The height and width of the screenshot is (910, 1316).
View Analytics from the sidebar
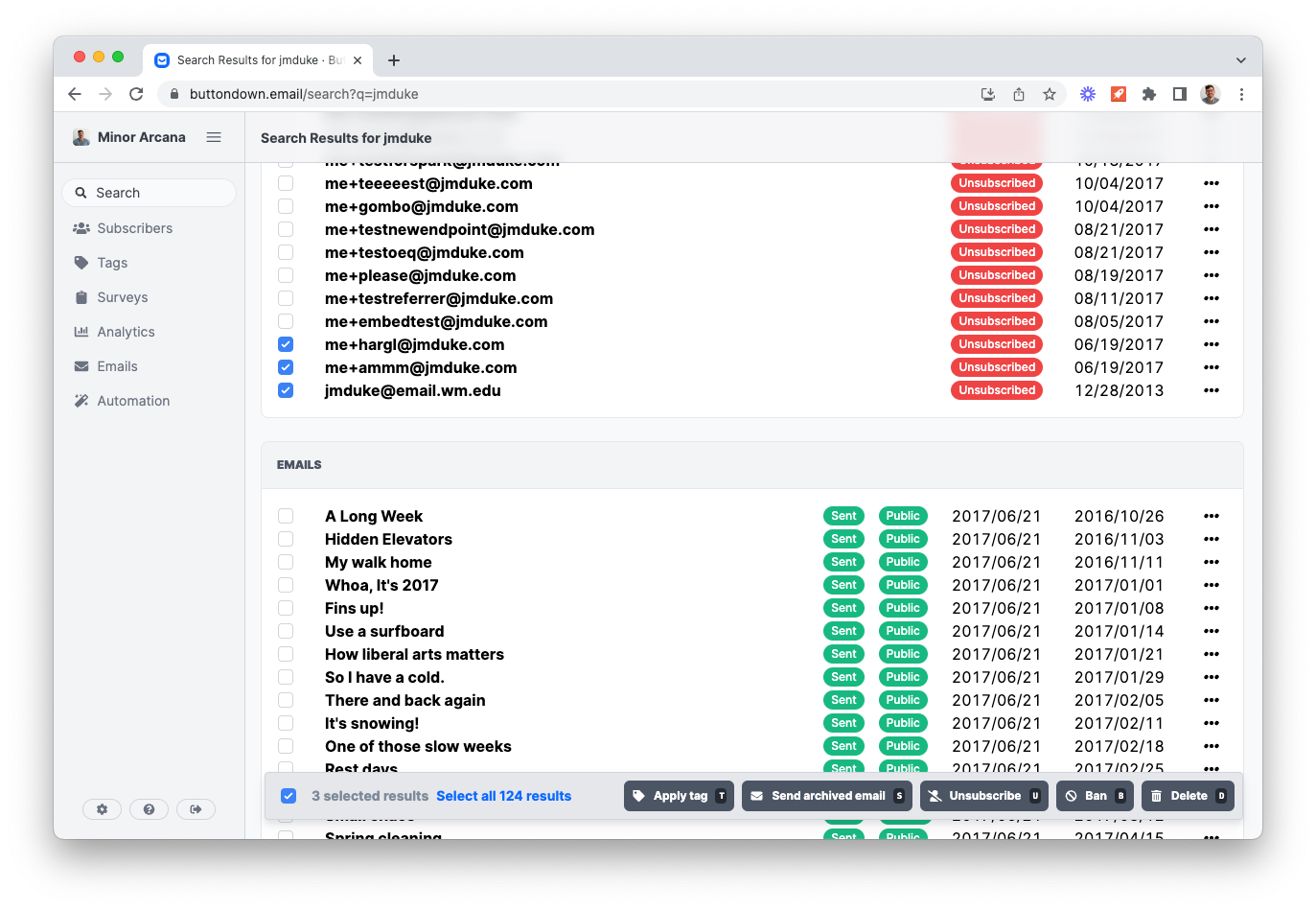125,331
